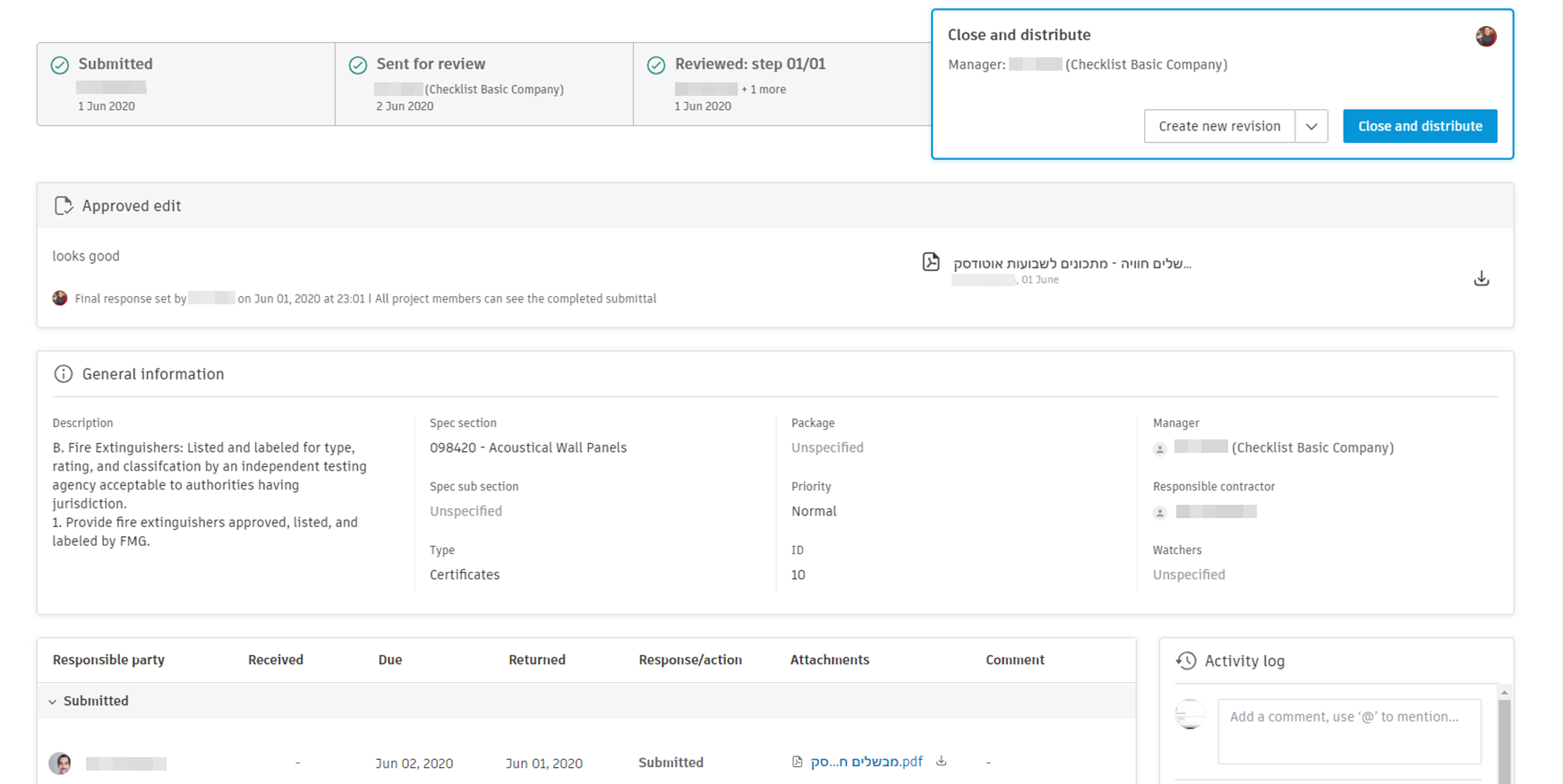This screenshot has width=1563, height=784.
Task: Download the approved edit PDF attachment
Action: [x=1482, y=278]
